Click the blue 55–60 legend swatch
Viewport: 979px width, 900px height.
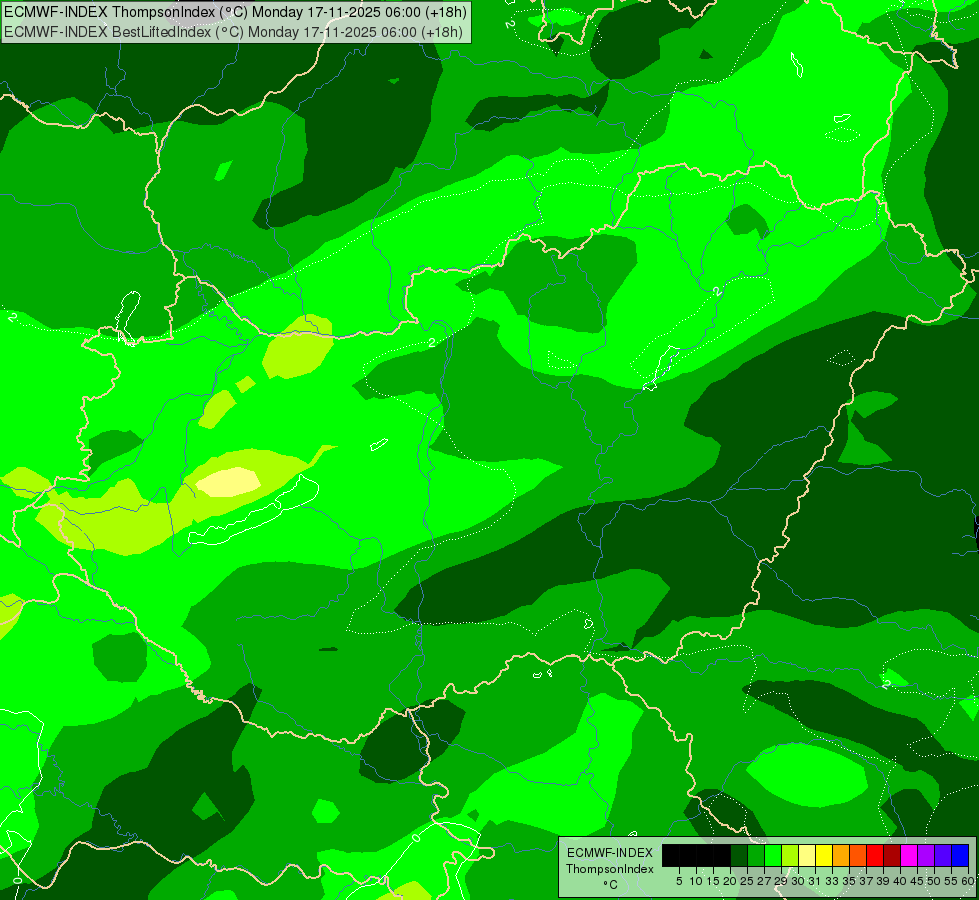click(960, 855)
